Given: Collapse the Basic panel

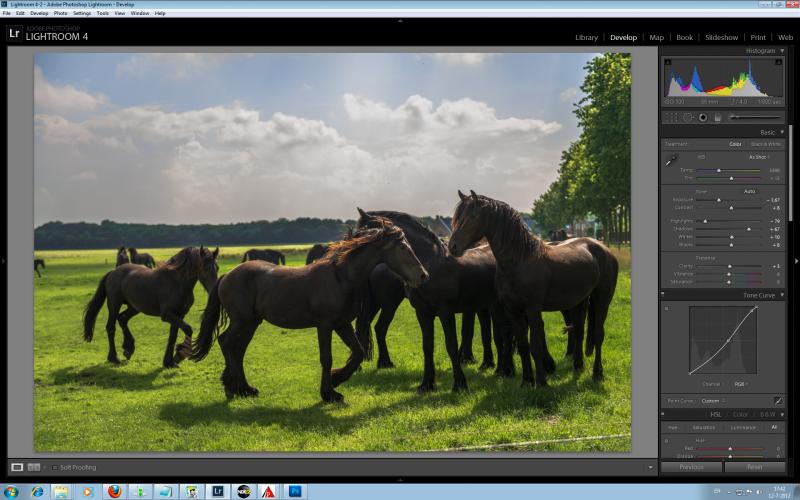Looking at the screenshot, I should [782, 132].
